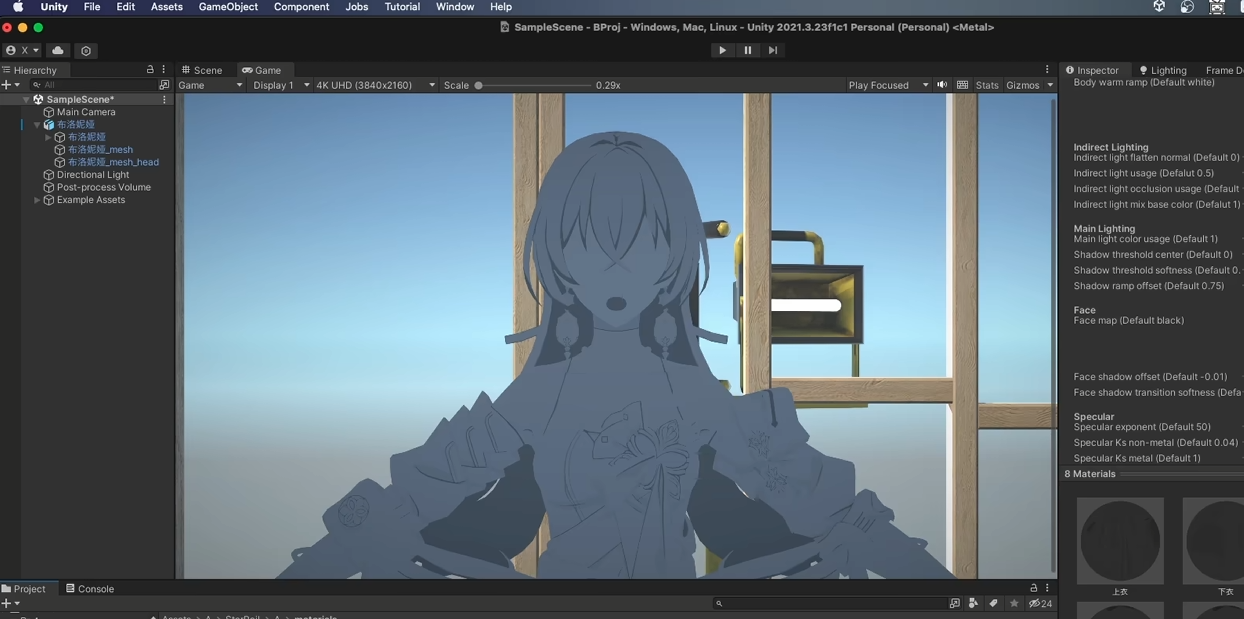
Task: Open the SampleScene options kebab menu
Action: click(165, 100)
